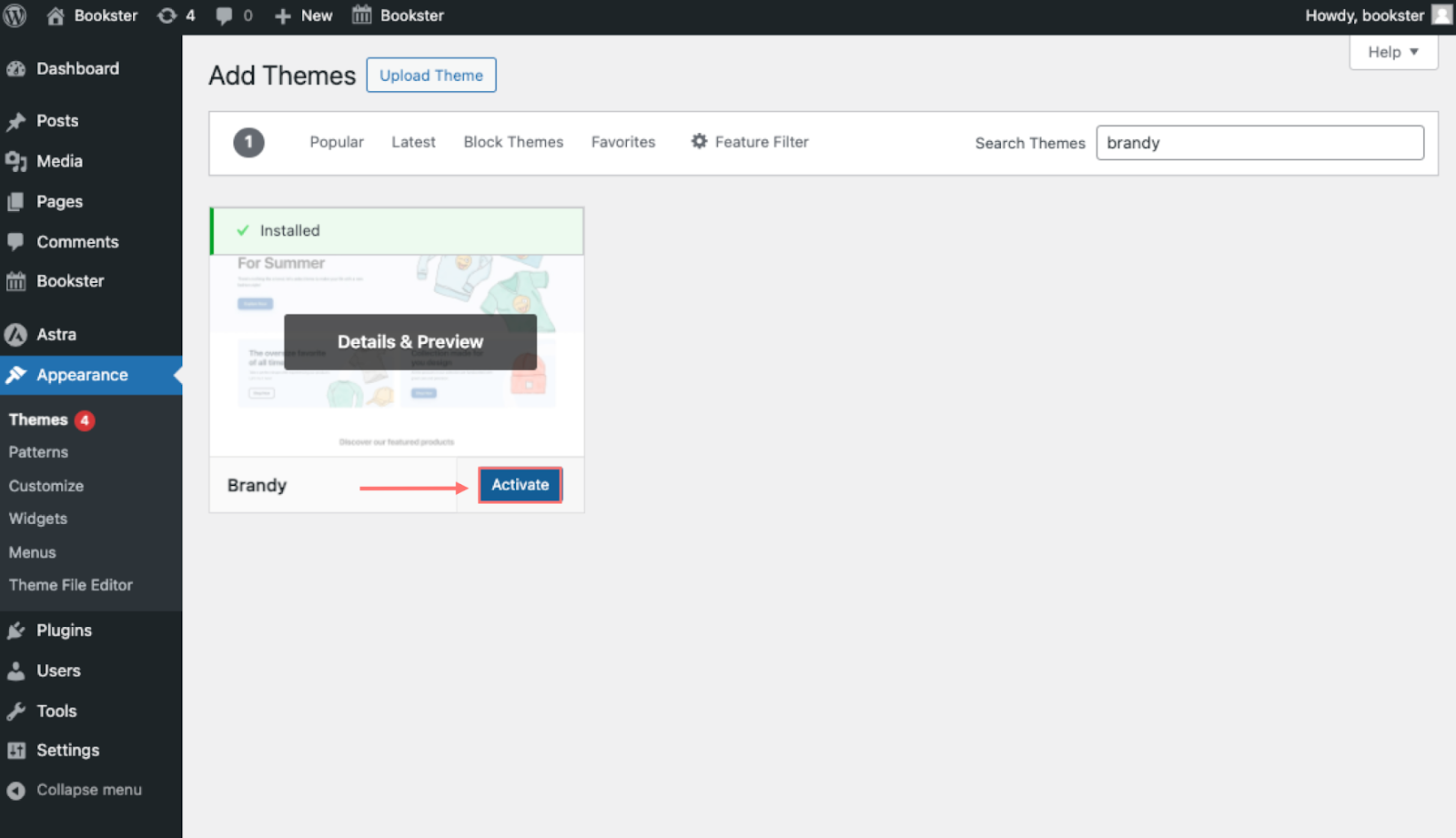Open Menus under Appearance
The image size is (1456, 838).
[33, 552]
